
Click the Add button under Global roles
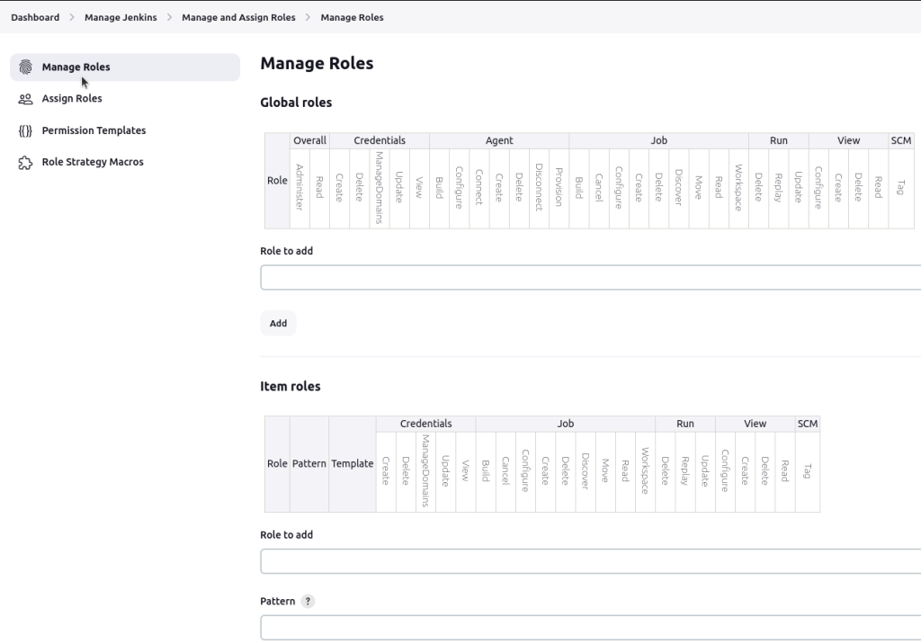click(x=278, y=323)
